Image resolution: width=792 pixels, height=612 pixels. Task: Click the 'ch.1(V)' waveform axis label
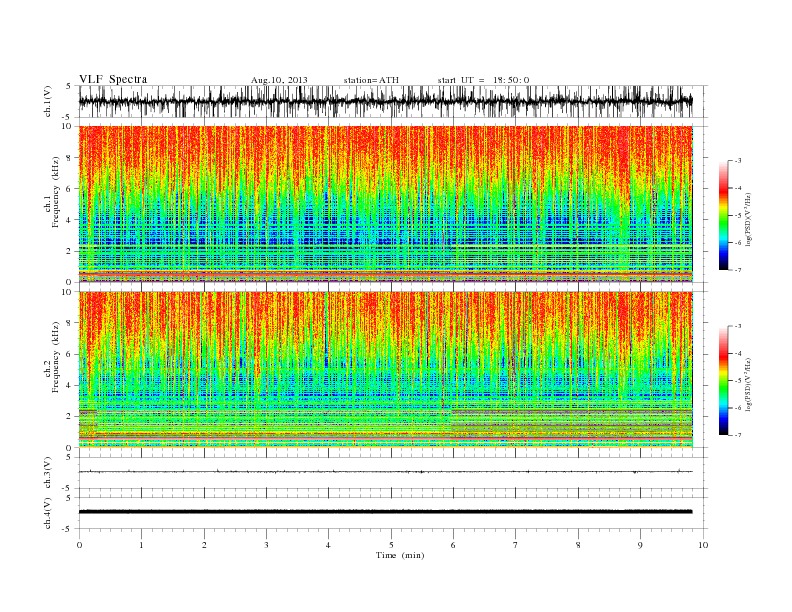48,101
